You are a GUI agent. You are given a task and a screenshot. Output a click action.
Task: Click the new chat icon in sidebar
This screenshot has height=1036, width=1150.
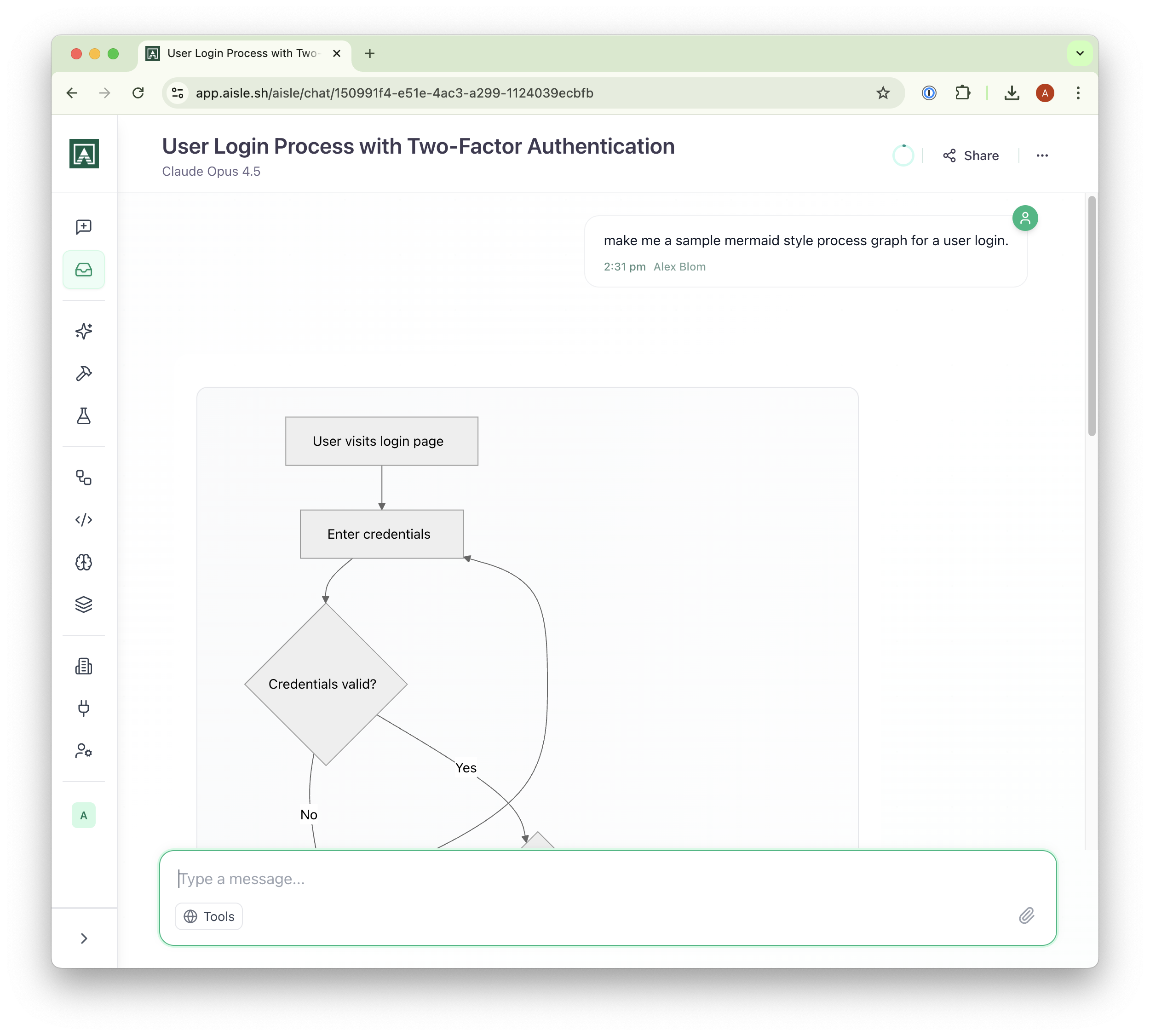pos(84,226)
